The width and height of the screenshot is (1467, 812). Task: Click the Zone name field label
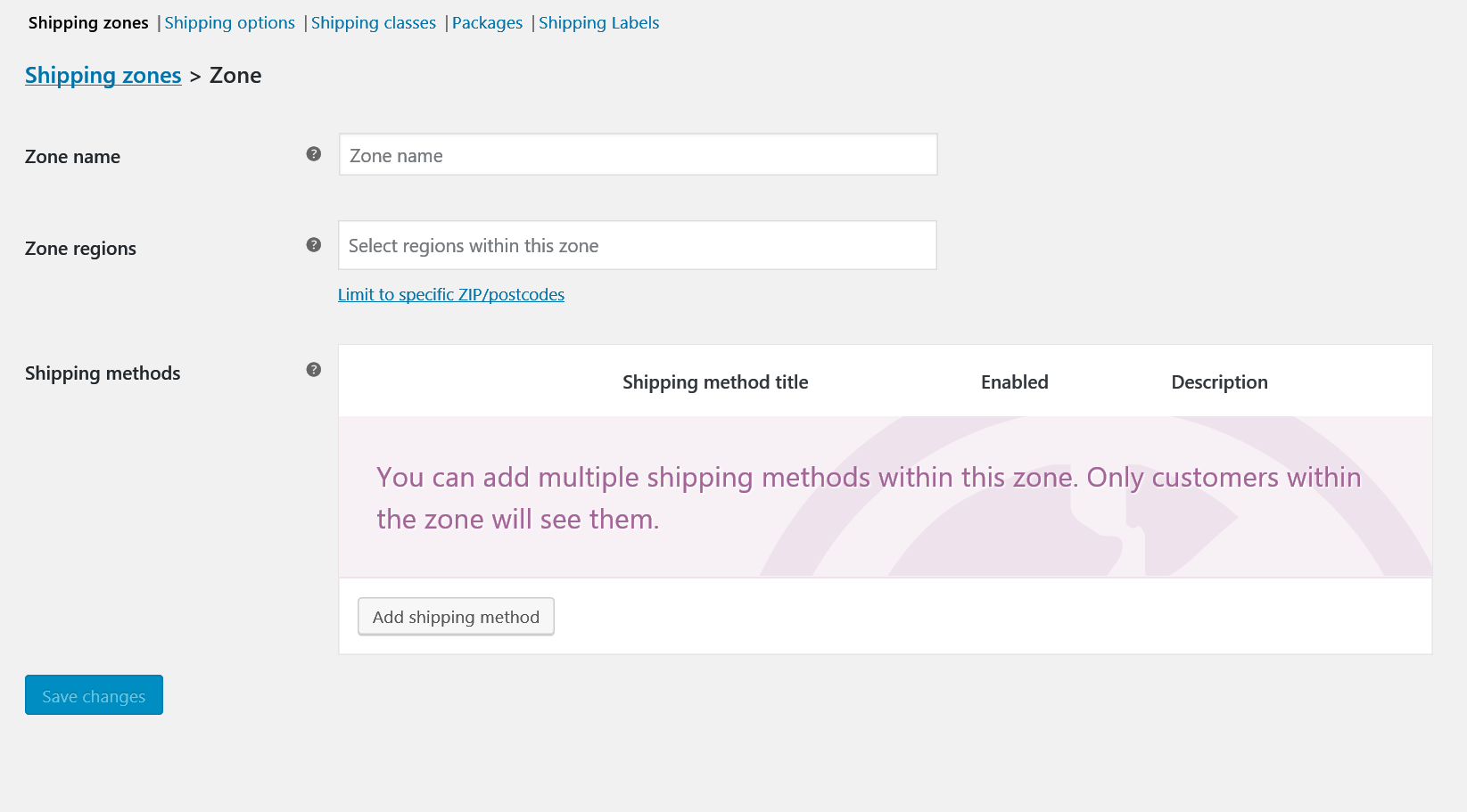point(72,157)
